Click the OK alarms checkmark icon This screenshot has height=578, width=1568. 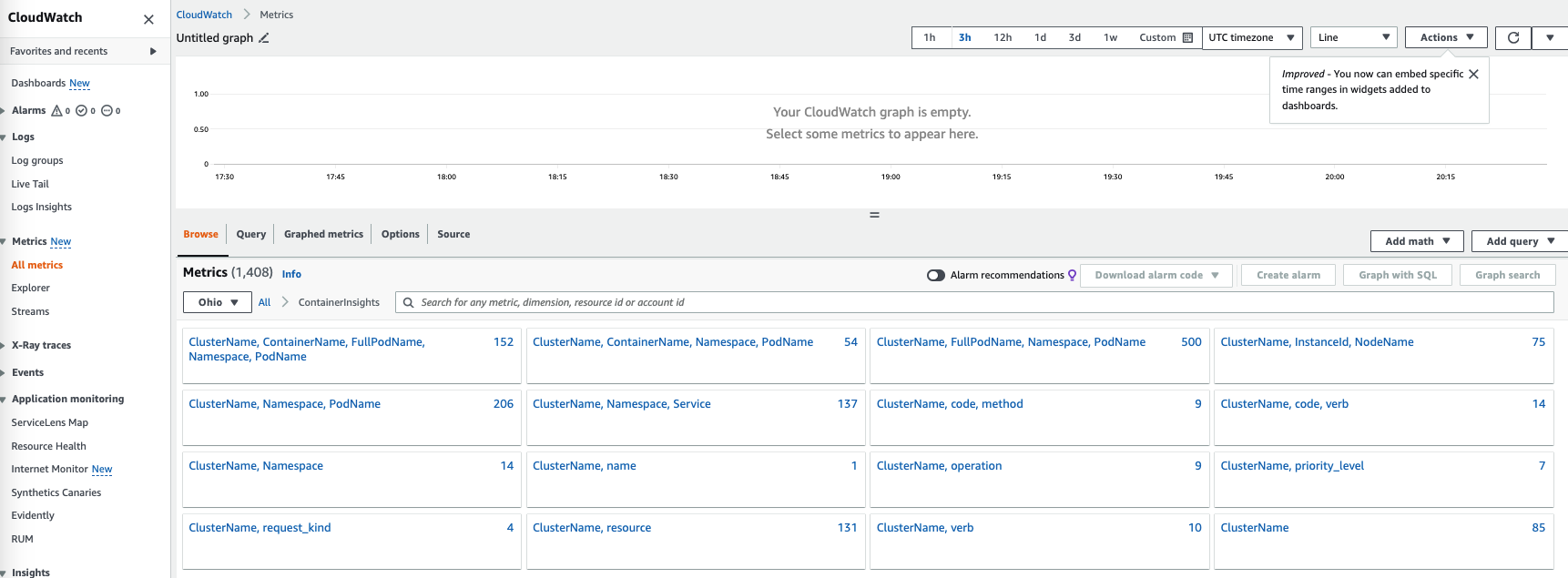tap(81, 110)
